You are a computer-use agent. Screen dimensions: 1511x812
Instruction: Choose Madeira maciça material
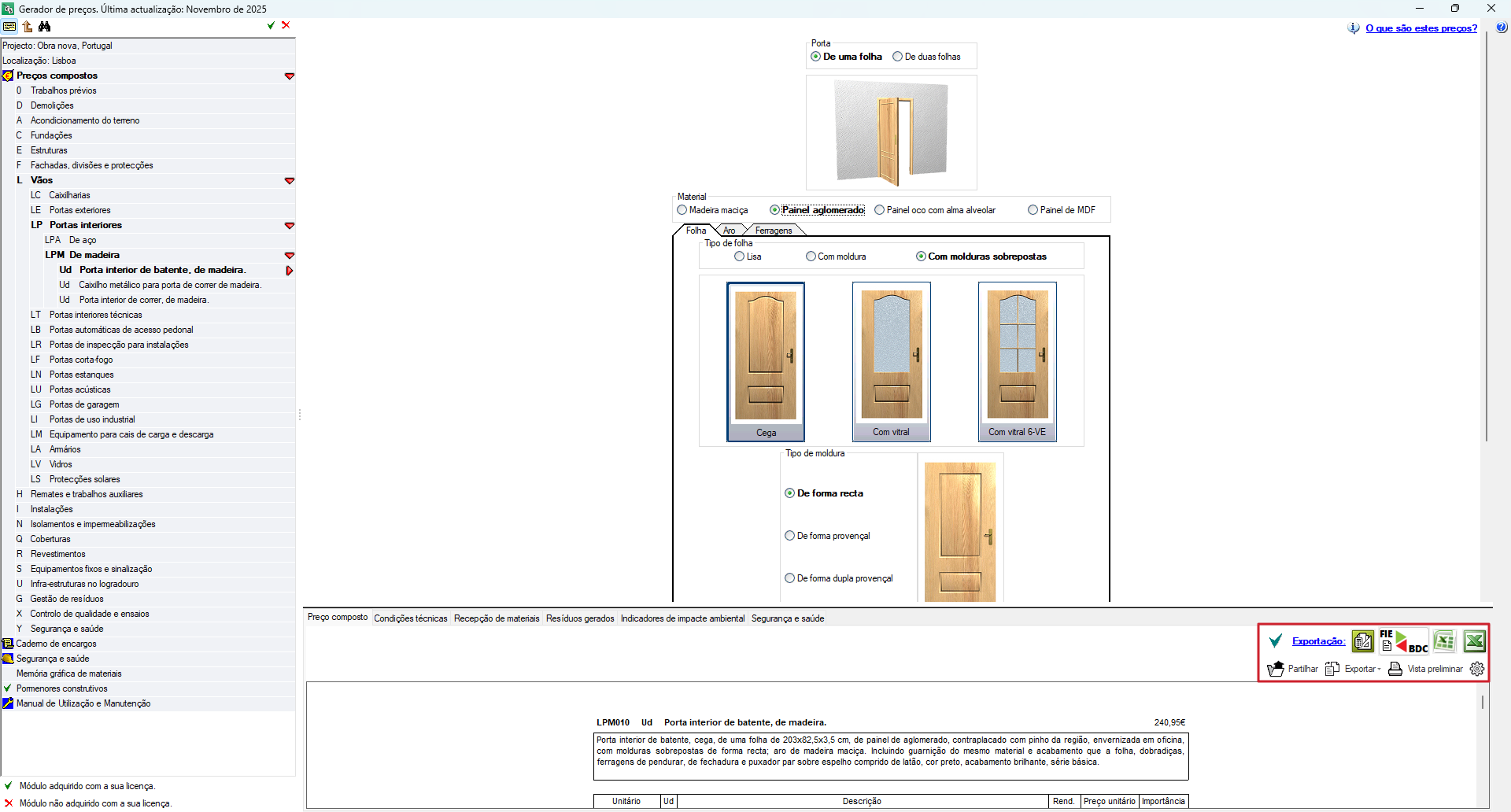point(682,210)
